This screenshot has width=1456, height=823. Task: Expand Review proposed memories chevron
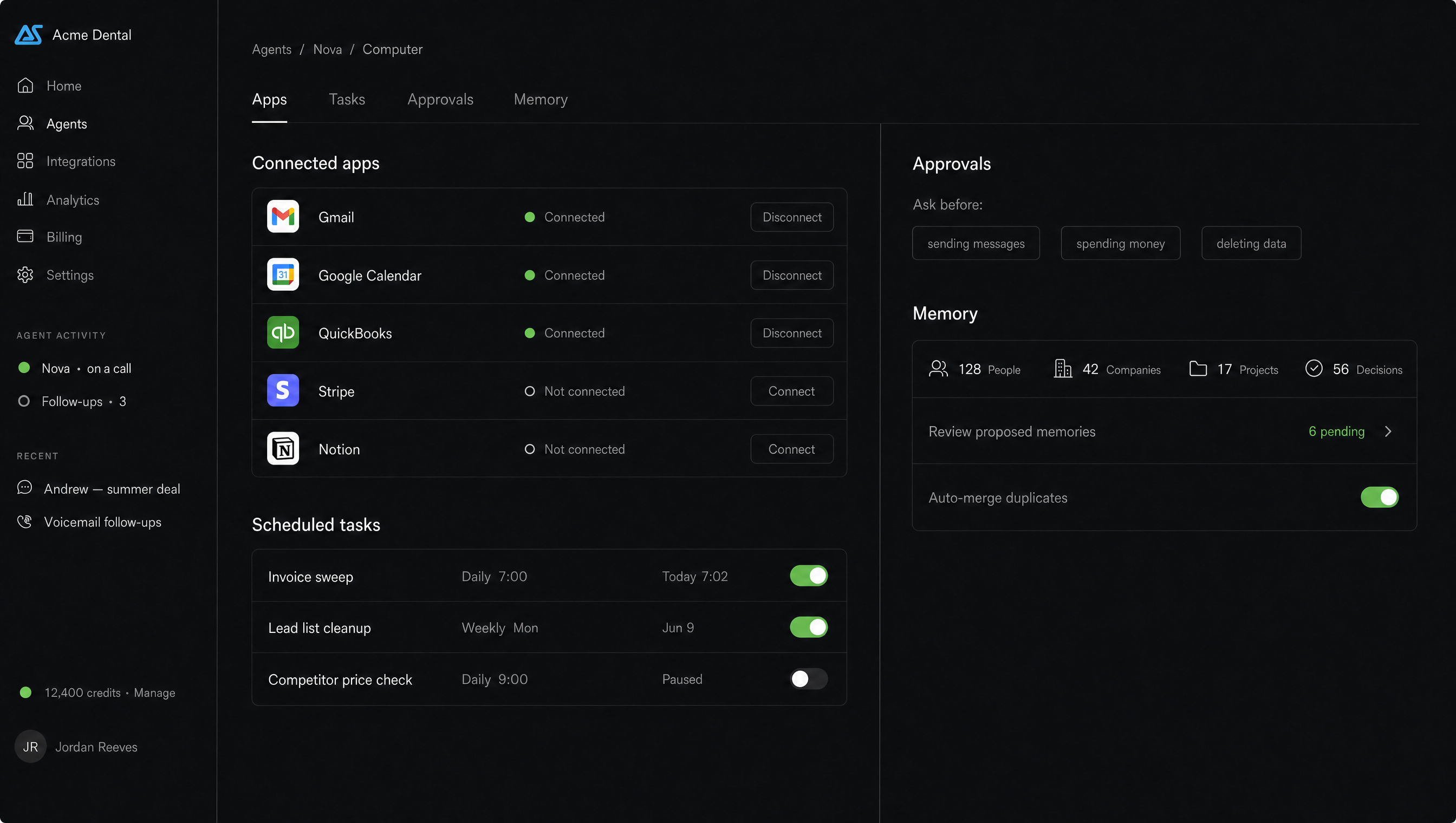click(1388, 432)
